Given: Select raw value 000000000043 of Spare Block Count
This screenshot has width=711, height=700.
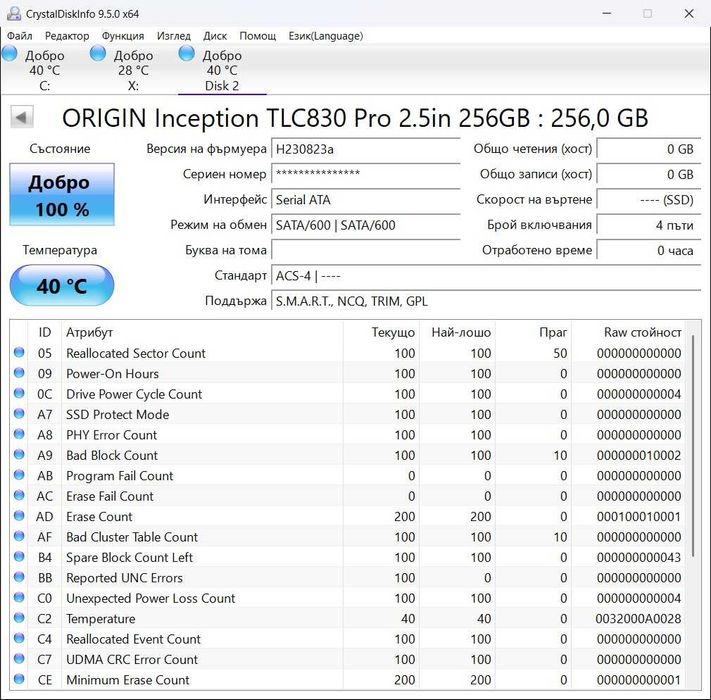Looking at the screenshot, I should click(638, 558).
